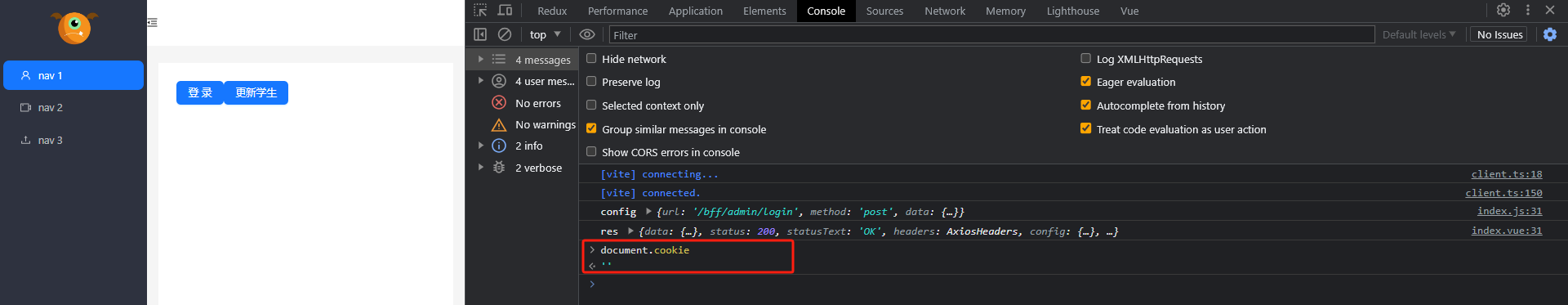Open the DevTools more options menu
Viewport: 1568px width, 305px height.
(1528, 10)
